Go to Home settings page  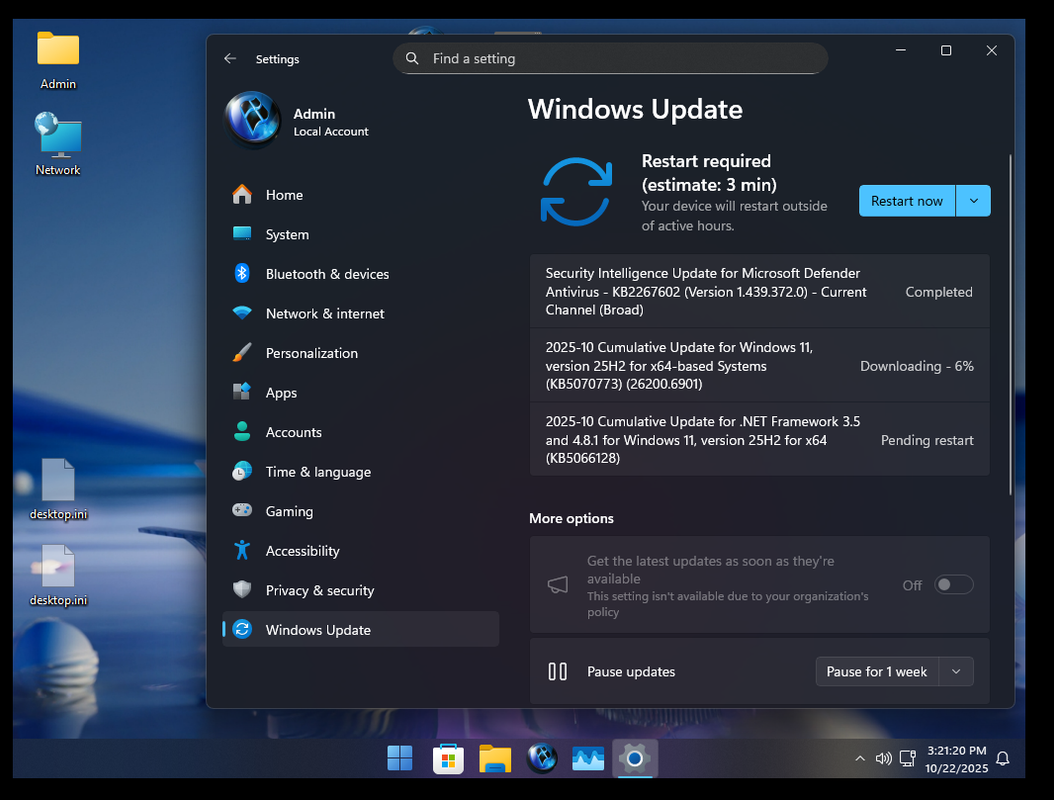tap(360, 194)
